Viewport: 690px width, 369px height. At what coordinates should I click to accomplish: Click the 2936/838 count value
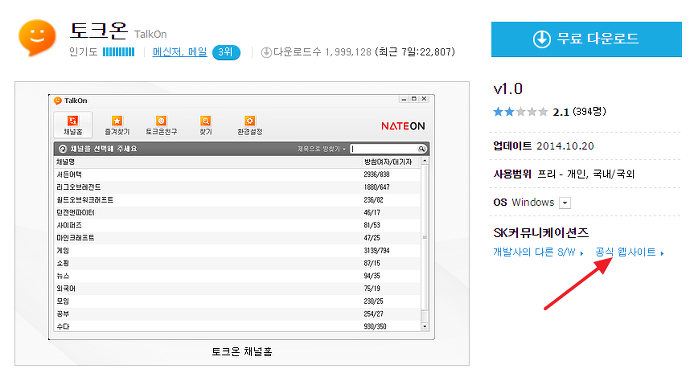[376, 175]
